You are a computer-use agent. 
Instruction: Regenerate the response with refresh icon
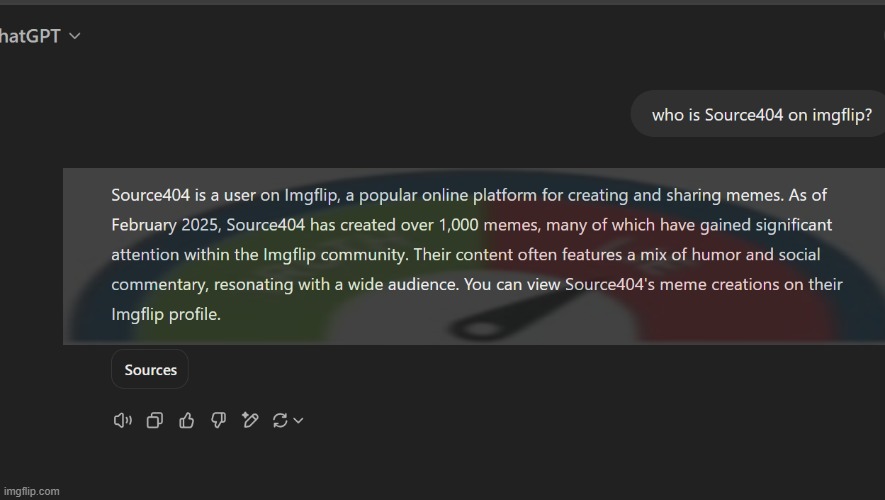point(280,420)
